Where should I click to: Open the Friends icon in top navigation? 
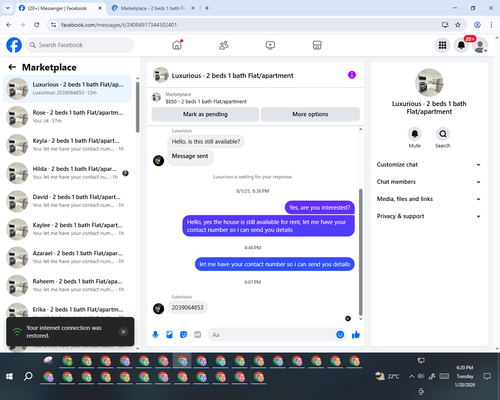[224, 45]
